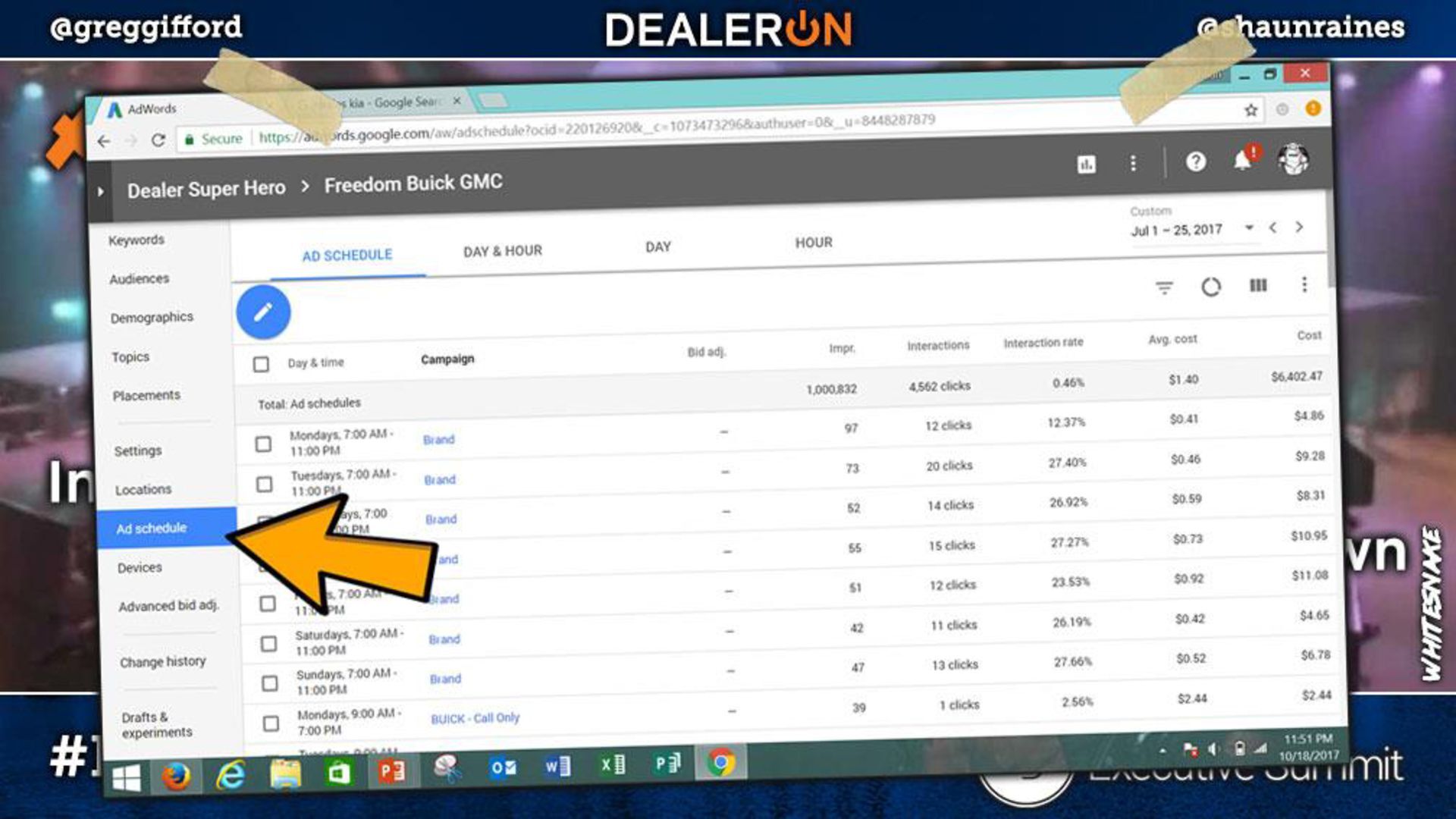Click the browser back arrow

[x=105, y=141]
